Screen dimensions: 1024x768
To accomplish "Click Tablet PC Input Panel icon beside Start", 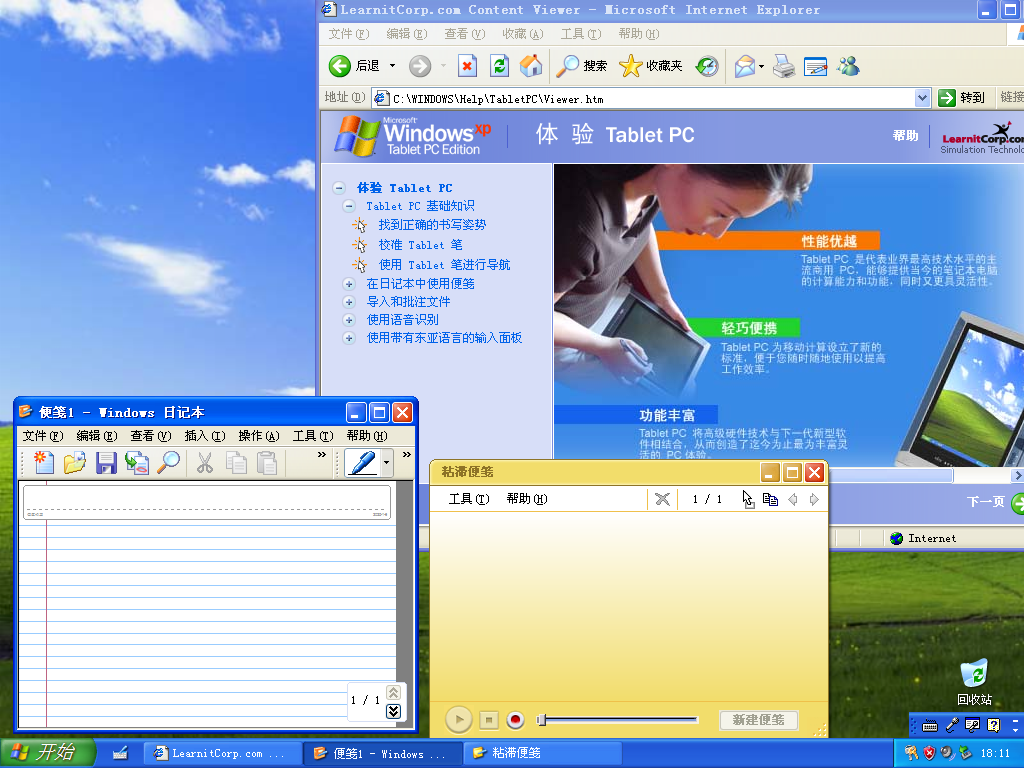I will 120,753.
